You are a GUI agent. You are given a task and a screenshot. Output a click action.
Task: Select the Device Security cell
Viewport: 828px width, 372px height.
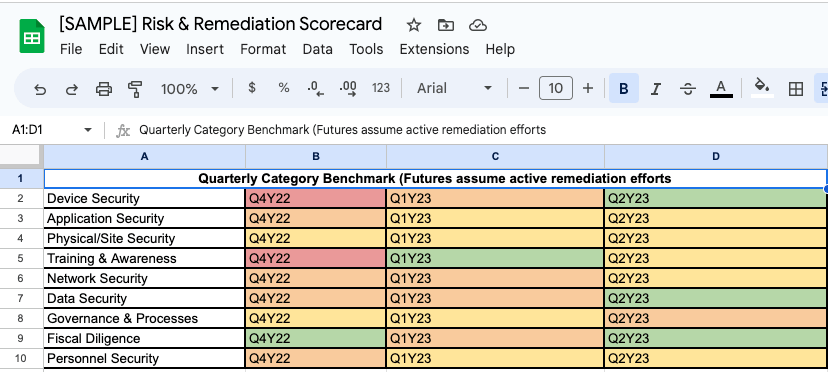point(145,199)
